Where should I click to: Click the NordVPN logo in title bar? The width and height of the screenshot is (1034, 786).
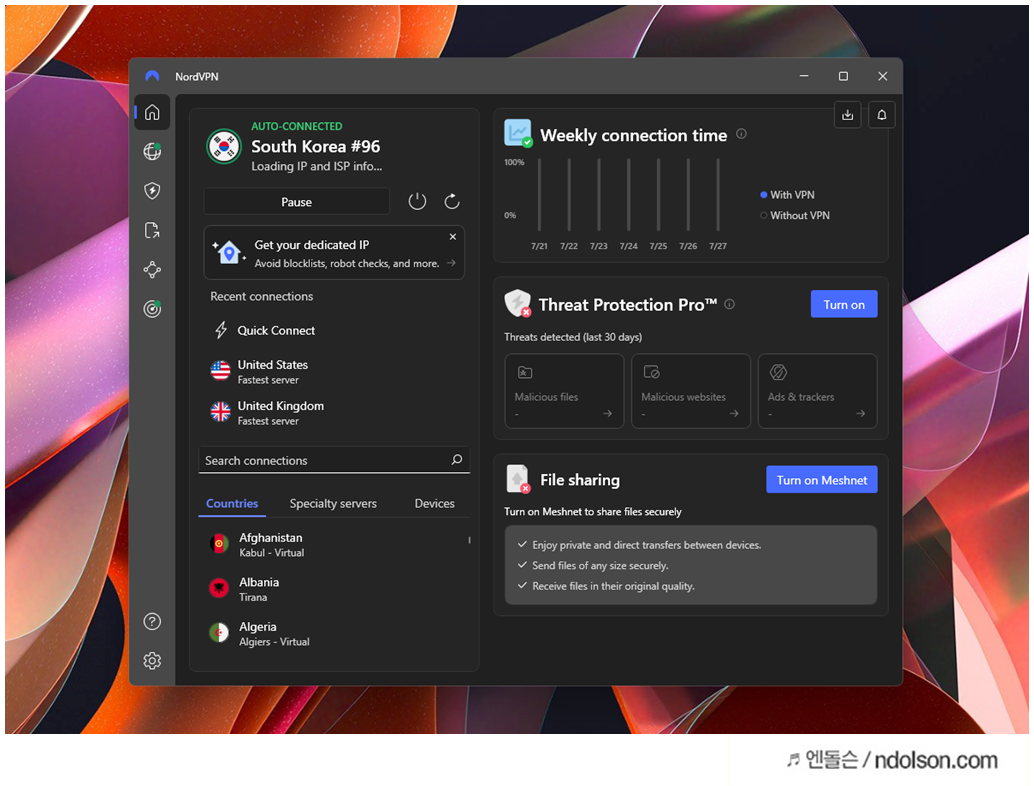[152, 76]
